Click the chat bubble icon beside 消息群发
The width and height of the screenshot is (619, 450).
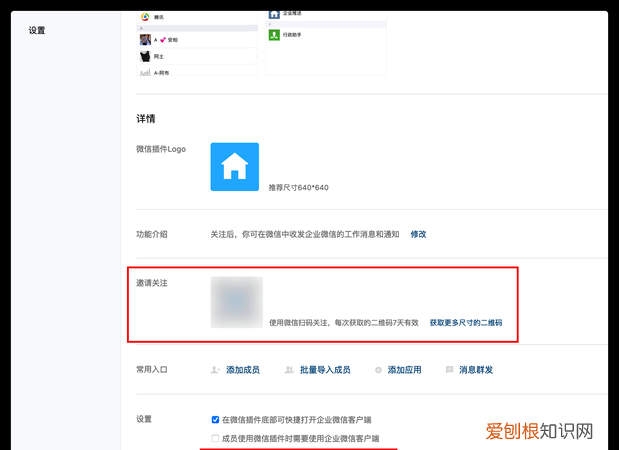[449, 370]
